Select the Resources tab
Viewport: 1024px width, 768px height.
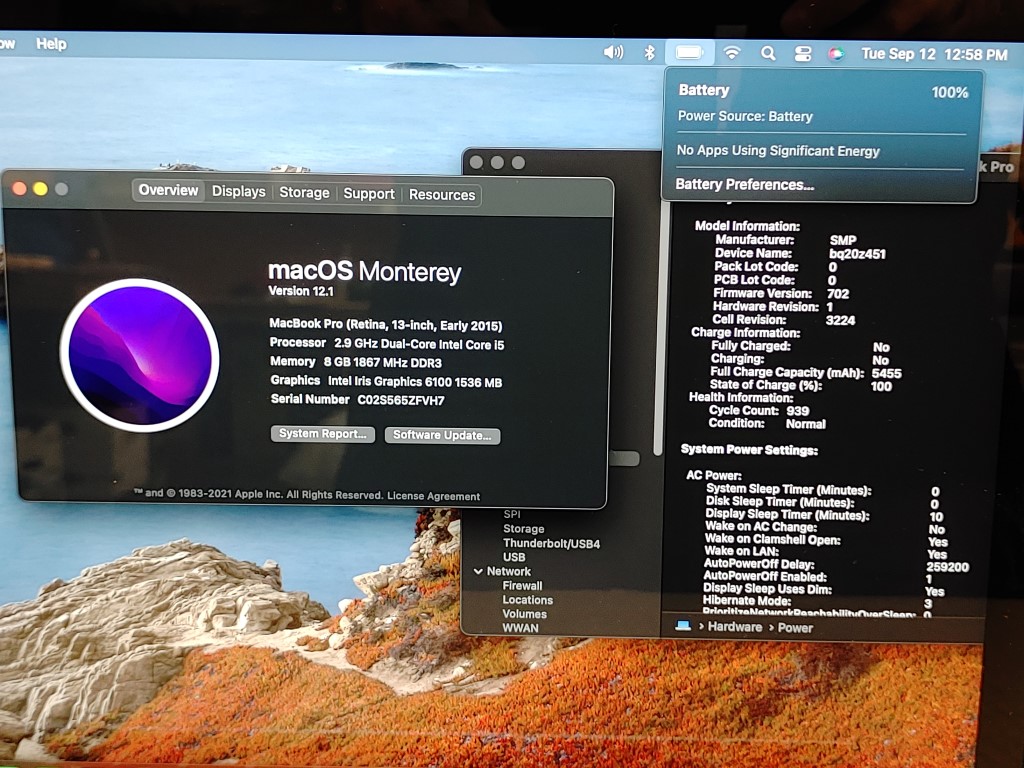(442, 195)
